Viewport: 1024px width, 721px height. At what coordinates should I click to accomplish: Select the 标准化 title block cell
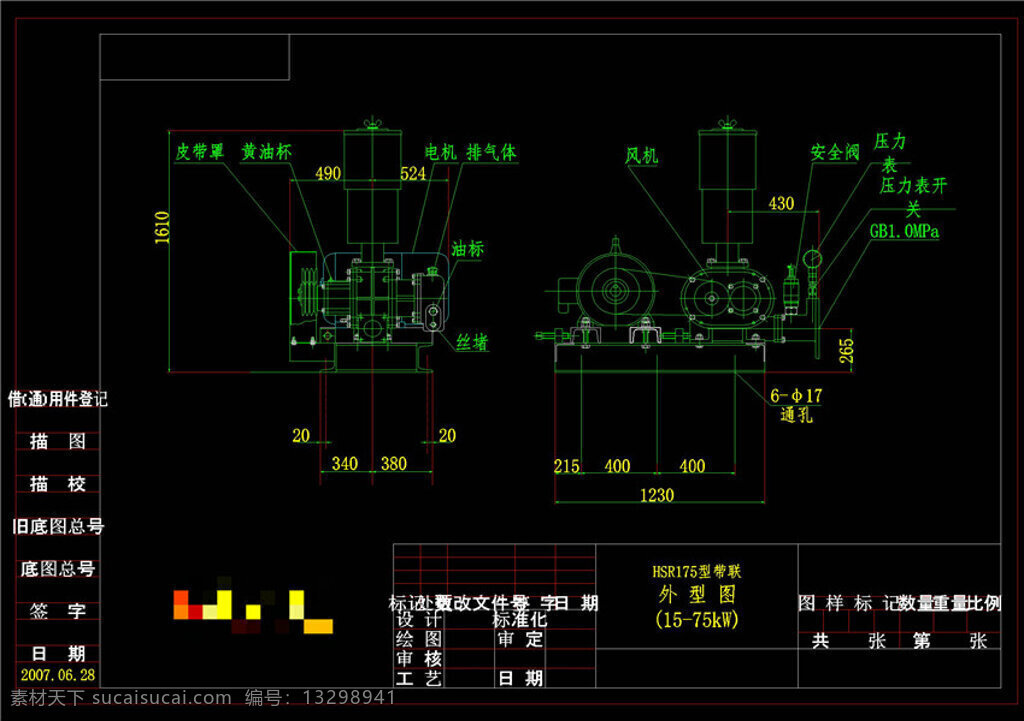click(519, 620)
